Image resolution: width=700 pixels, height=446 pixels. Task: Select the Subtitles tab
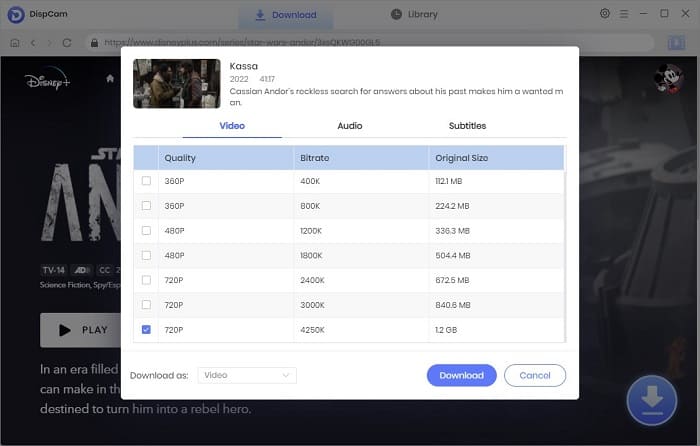467,126
